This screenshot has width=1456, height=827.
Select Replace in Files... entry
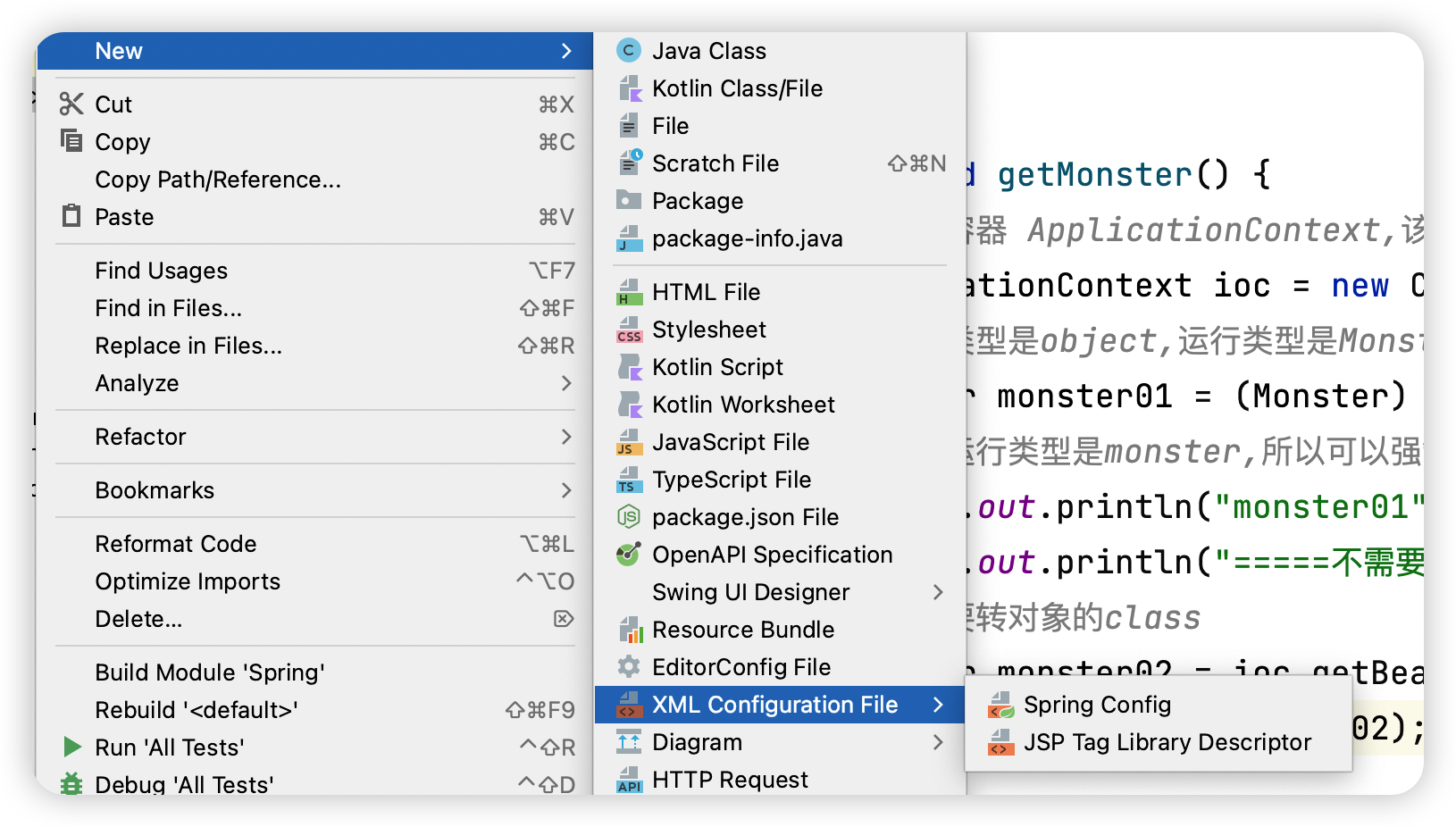coord(315,346)
